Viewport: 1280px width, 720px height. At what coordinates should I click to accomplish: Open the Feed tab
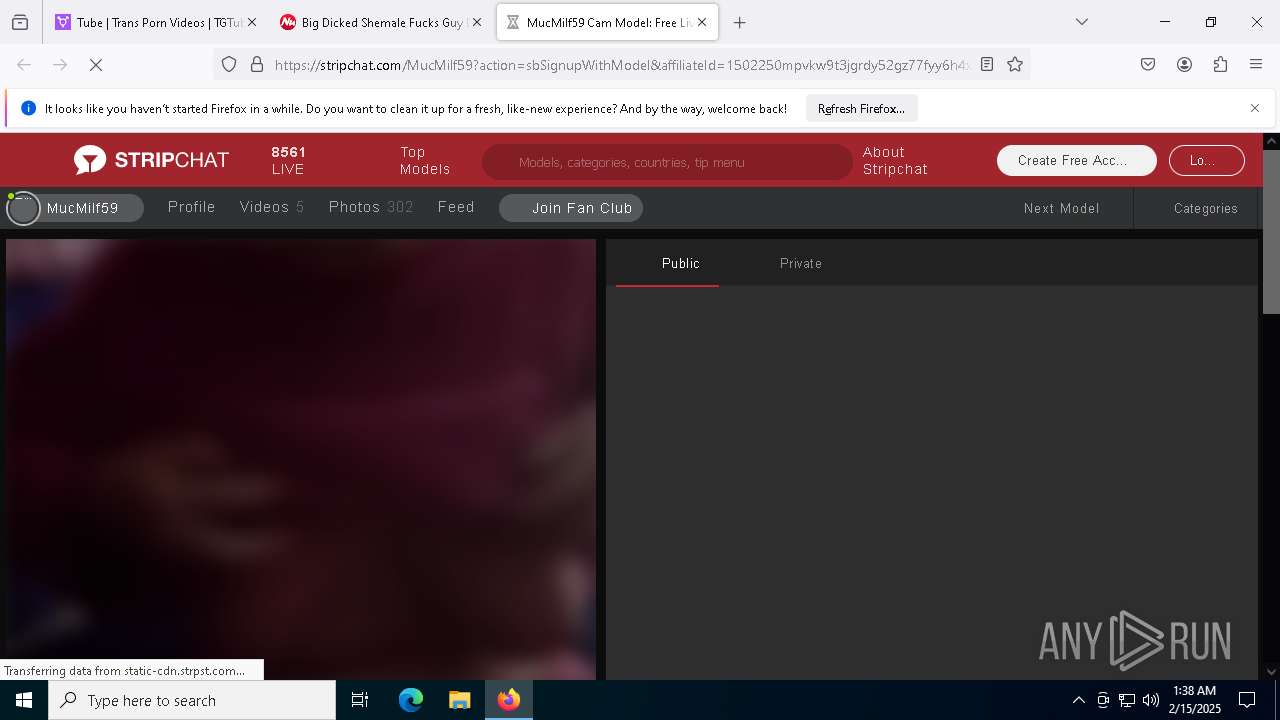pyautogui.click(x=456, y=207)
